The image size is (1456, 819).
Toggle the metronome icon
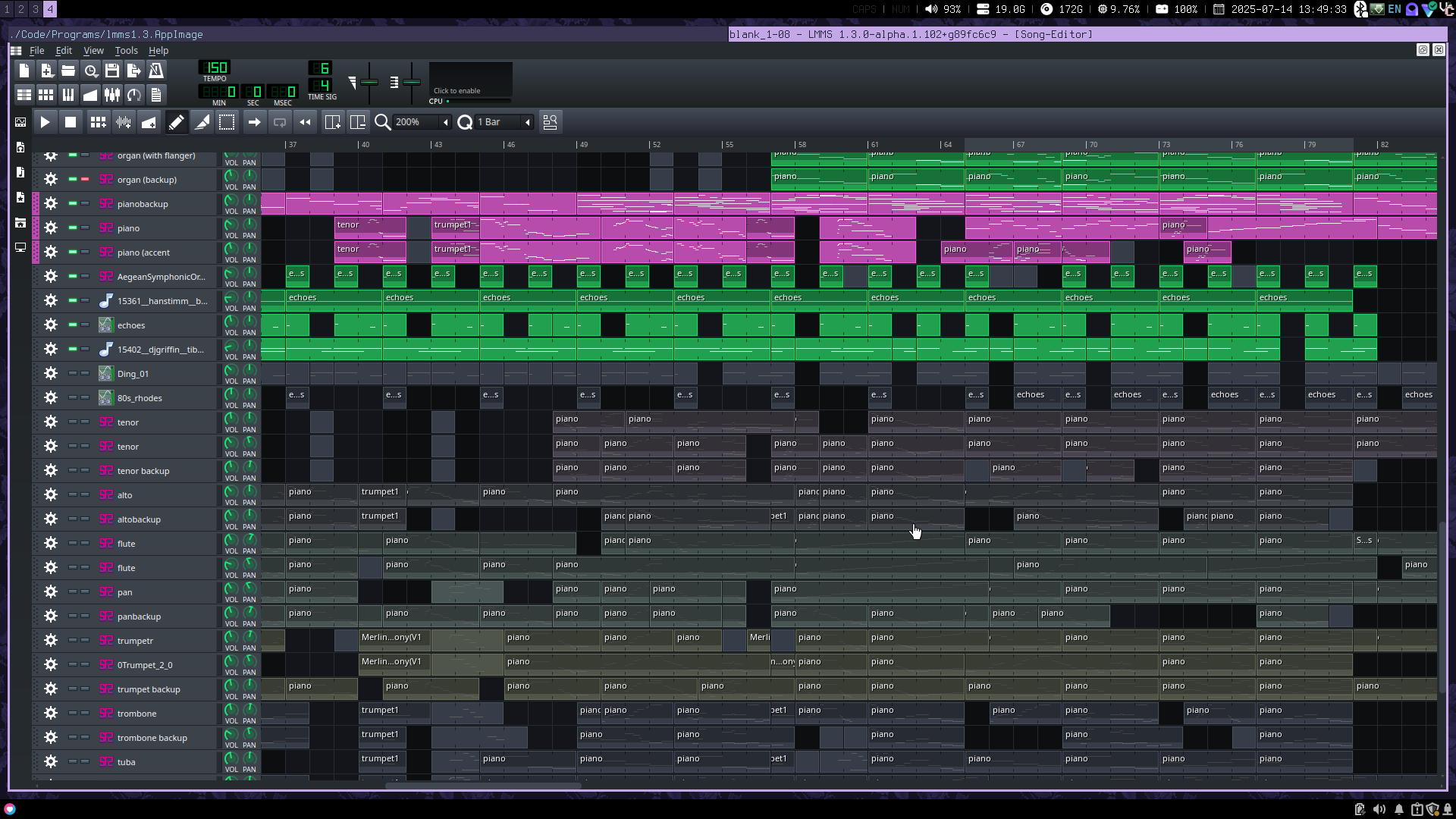pyautogui.click(x=156, y=71)
